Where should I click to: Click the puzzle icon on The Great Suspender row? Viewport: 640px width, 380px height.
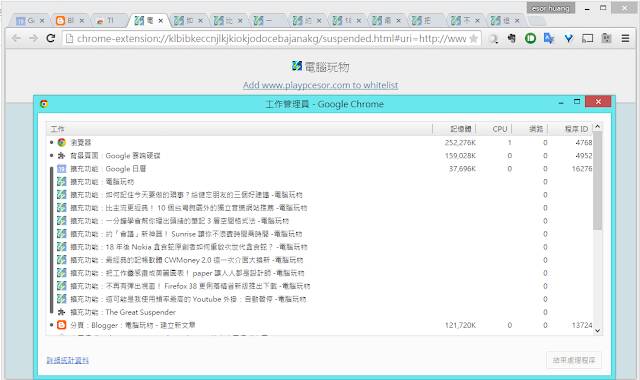click(x=62, y=312)
